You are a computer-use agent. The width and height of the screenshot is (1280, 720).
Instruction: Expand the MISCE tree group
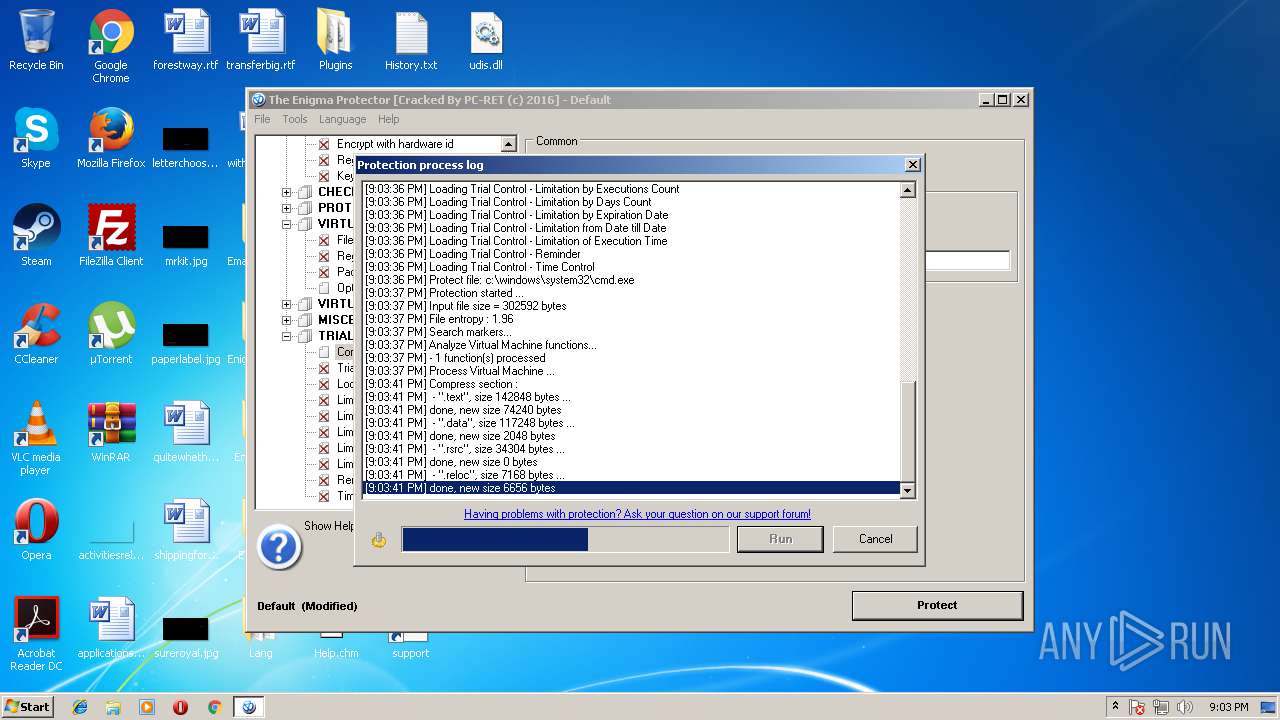point(287,320)
